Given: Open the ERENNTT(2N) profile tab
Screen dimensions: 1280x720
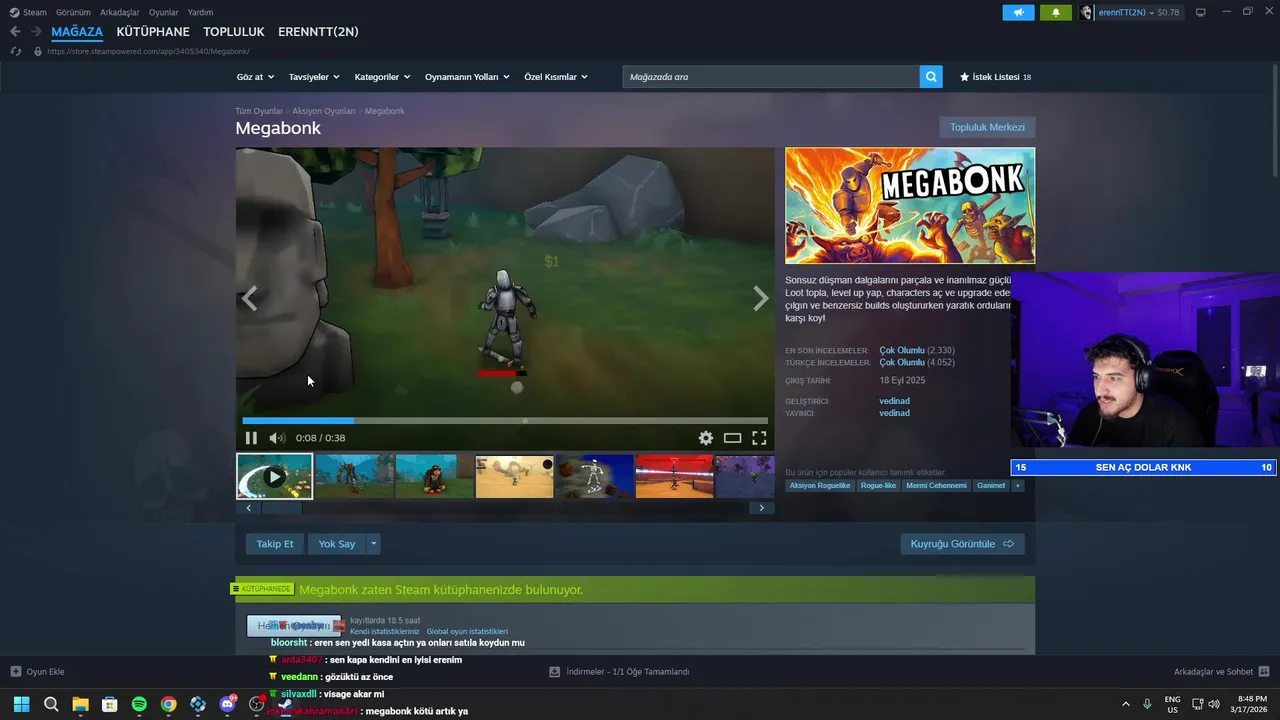Looking at the screenshot, I should click(318, 32).
